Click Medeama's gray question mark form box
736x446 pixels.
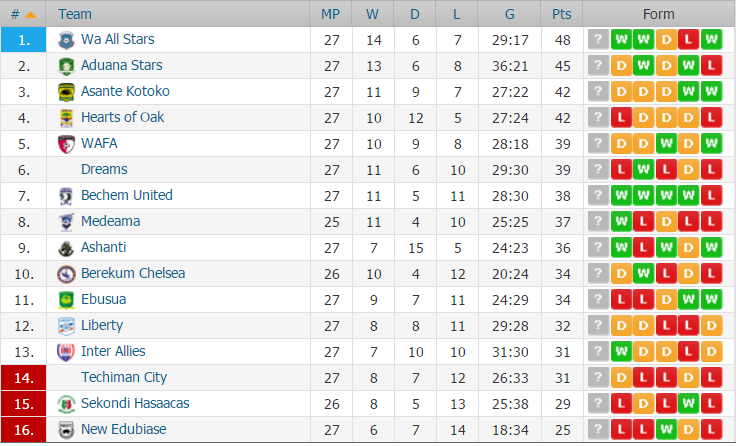pos(598,221)
